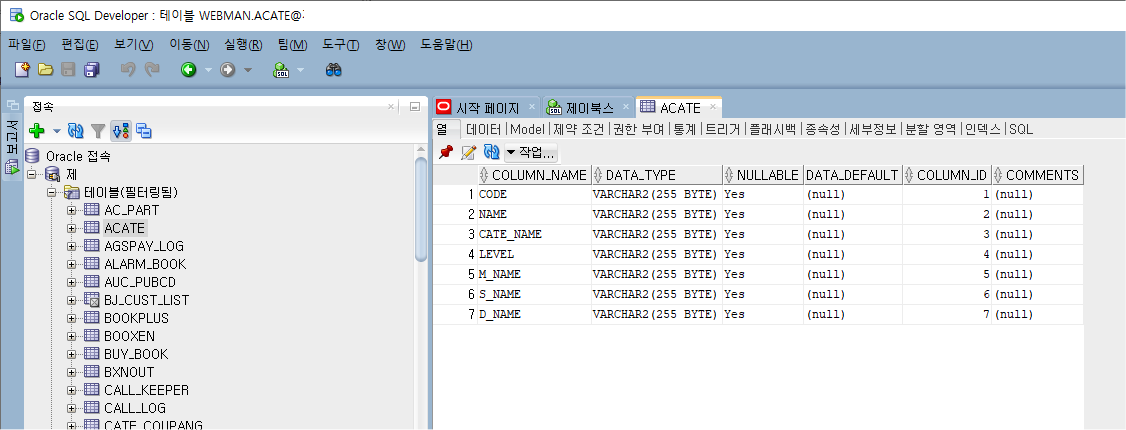Click the pin icon to freeze view
The height and width of the screenshot is (430, 1126).
[446, 152]
